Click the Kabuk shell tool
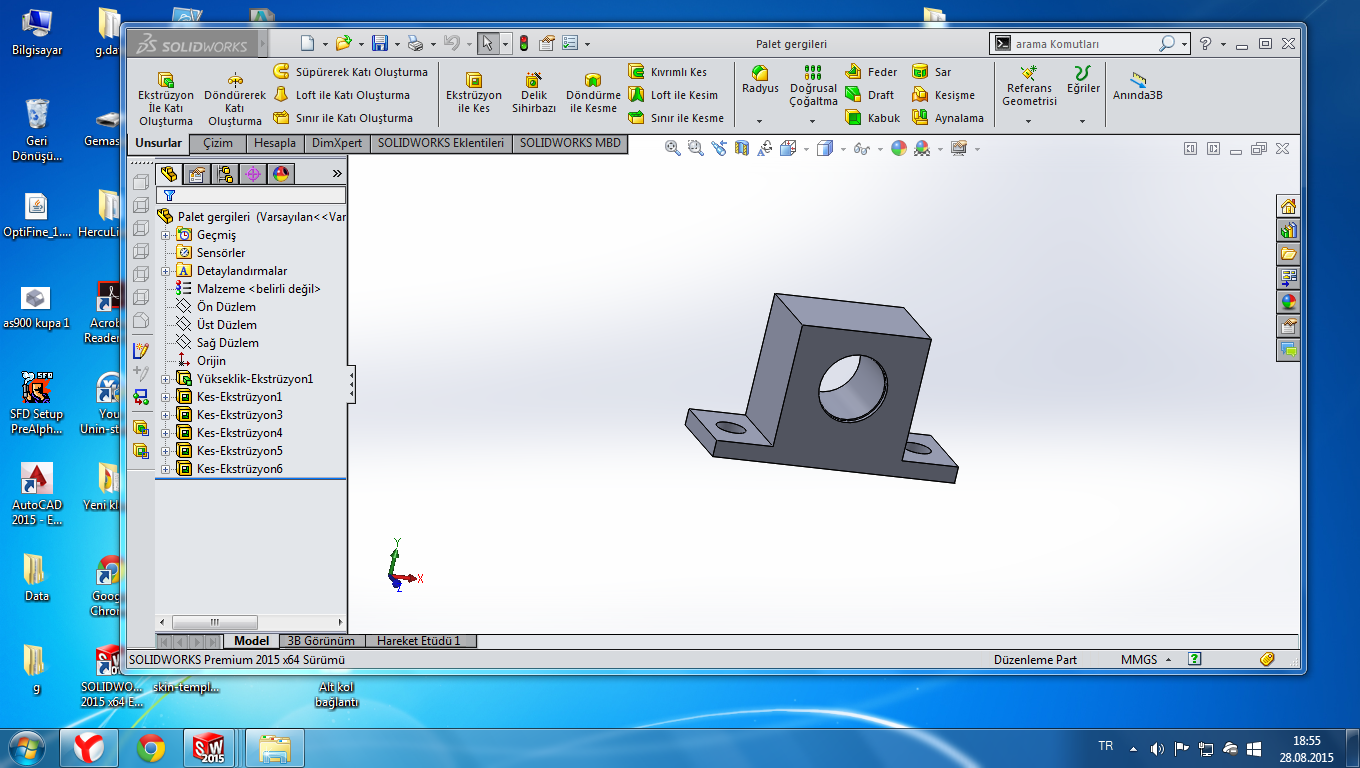 (x=872, y=118)
